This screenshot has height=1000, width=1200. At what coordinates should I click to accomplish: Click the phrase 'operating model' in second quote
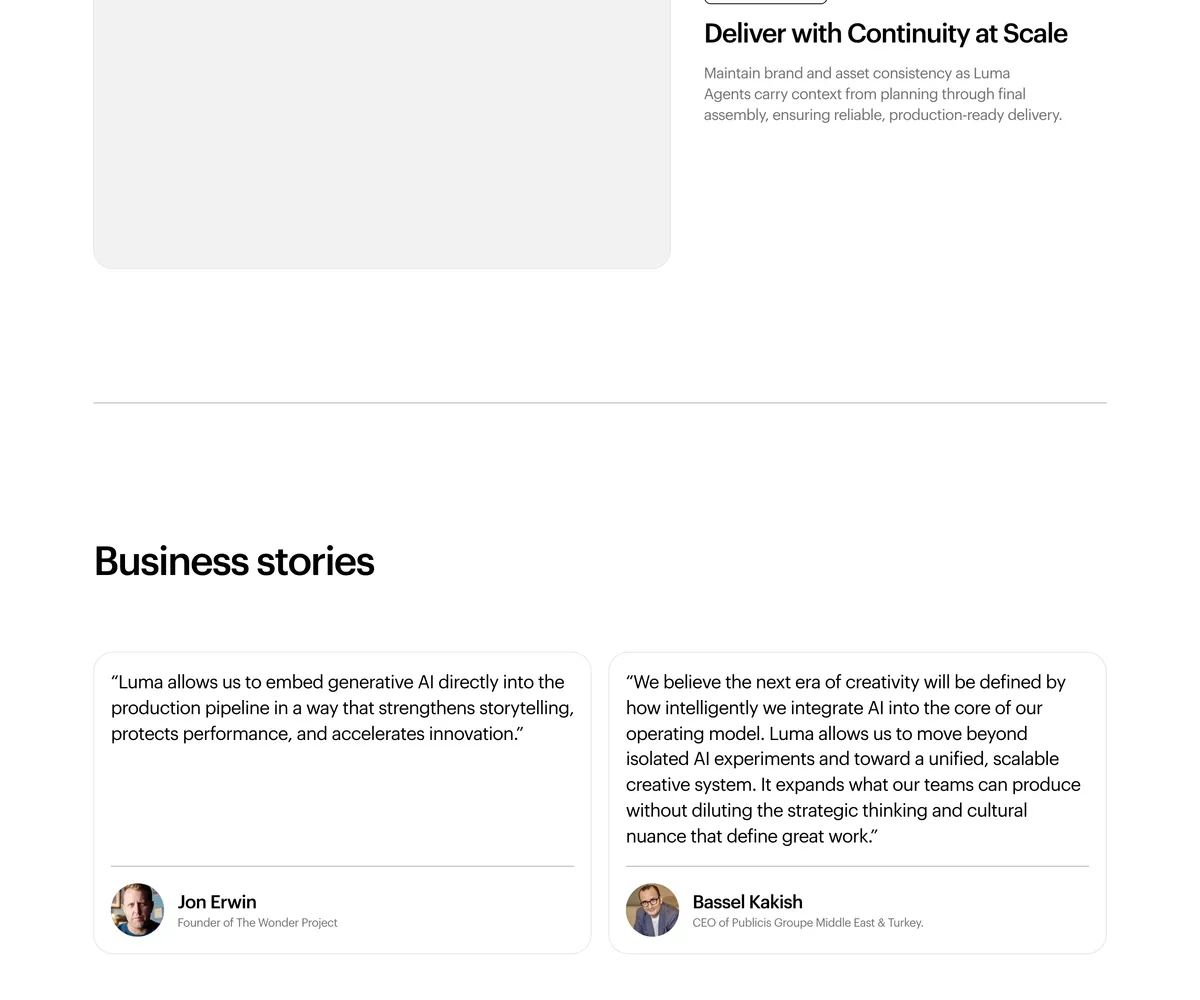point(695,733)
